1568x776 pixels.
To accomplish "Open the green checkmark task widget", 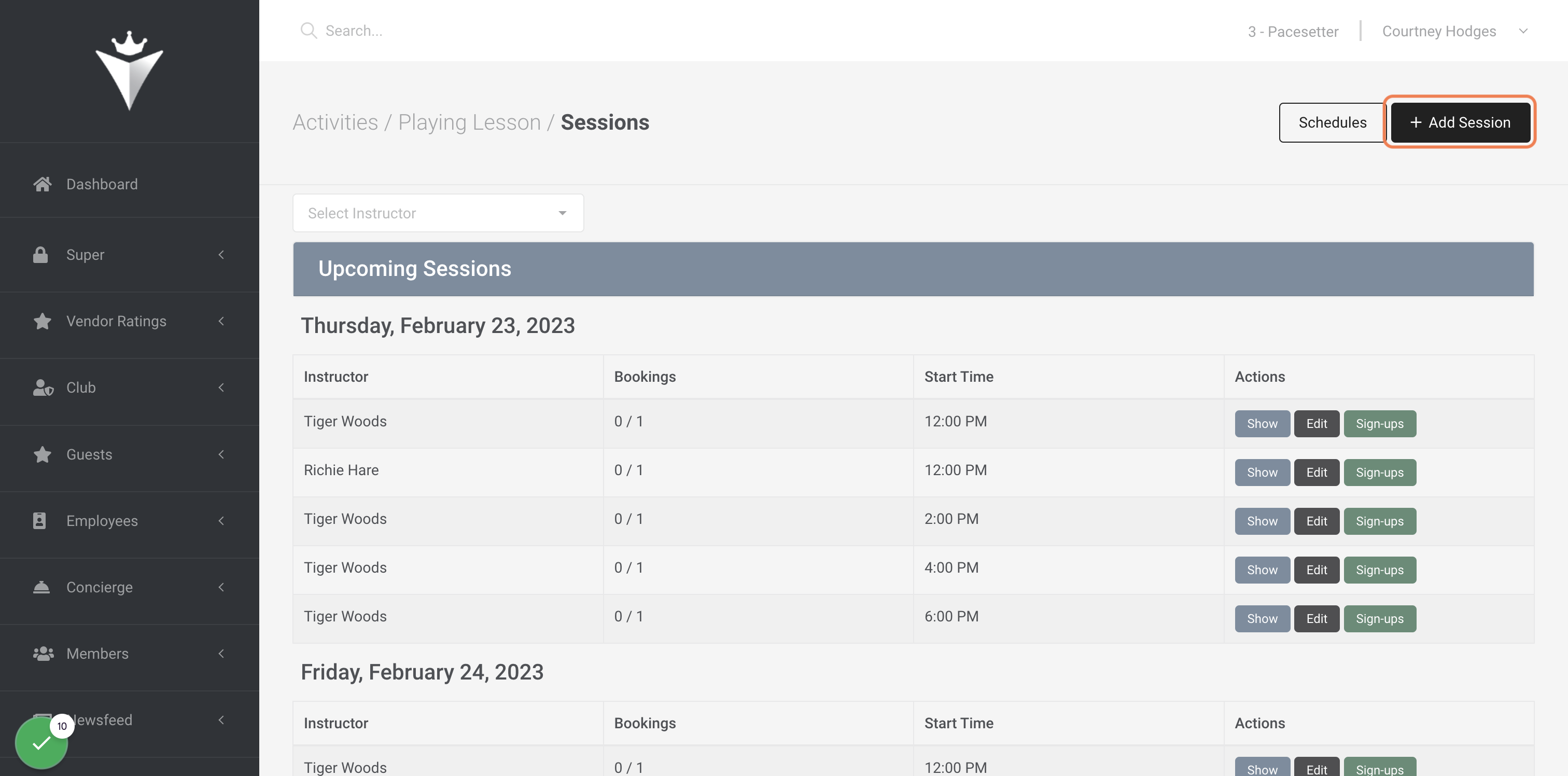I will 41,742.
